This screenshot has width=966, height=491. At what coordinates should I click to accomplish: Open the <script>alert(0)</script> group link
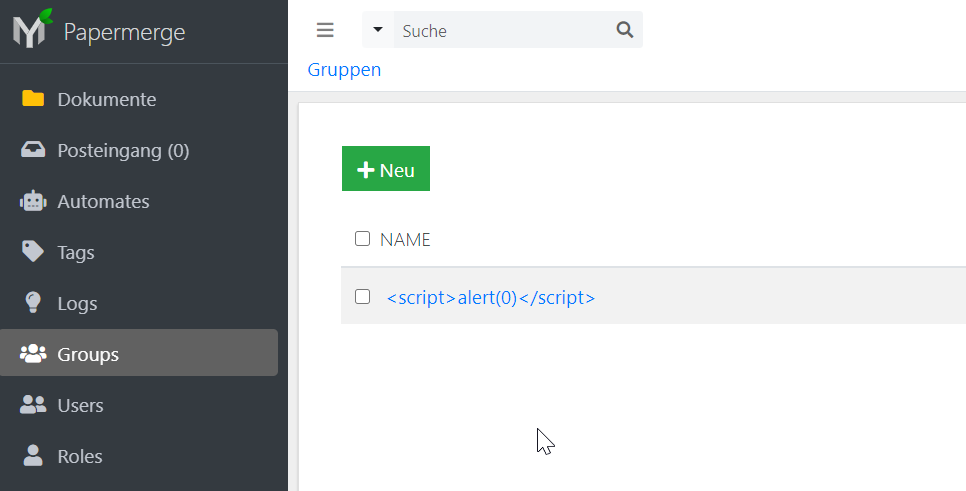click(491, 298)
